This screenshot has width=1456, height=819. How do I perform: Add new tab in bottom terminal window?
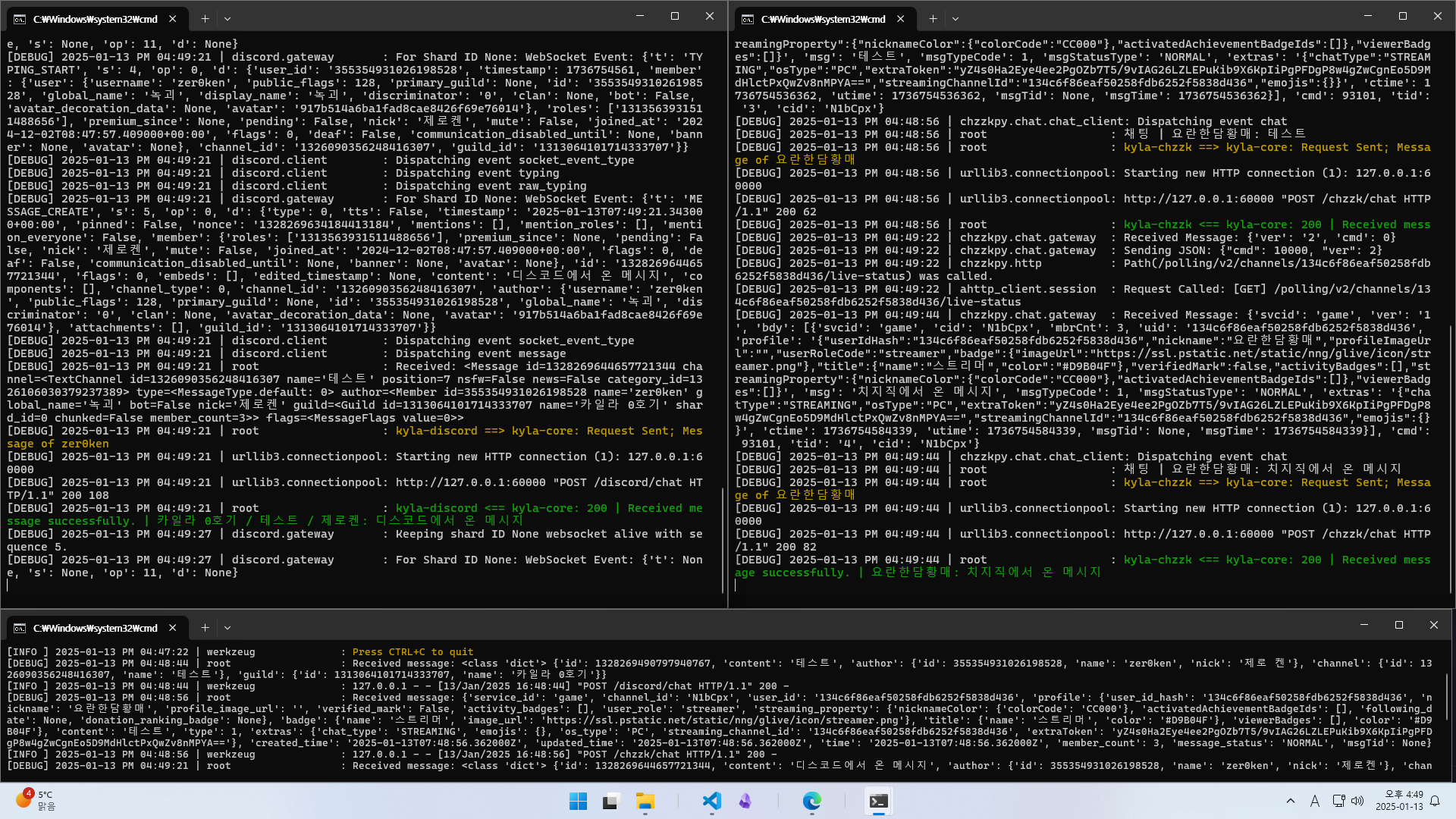click(x=205, y=628)
